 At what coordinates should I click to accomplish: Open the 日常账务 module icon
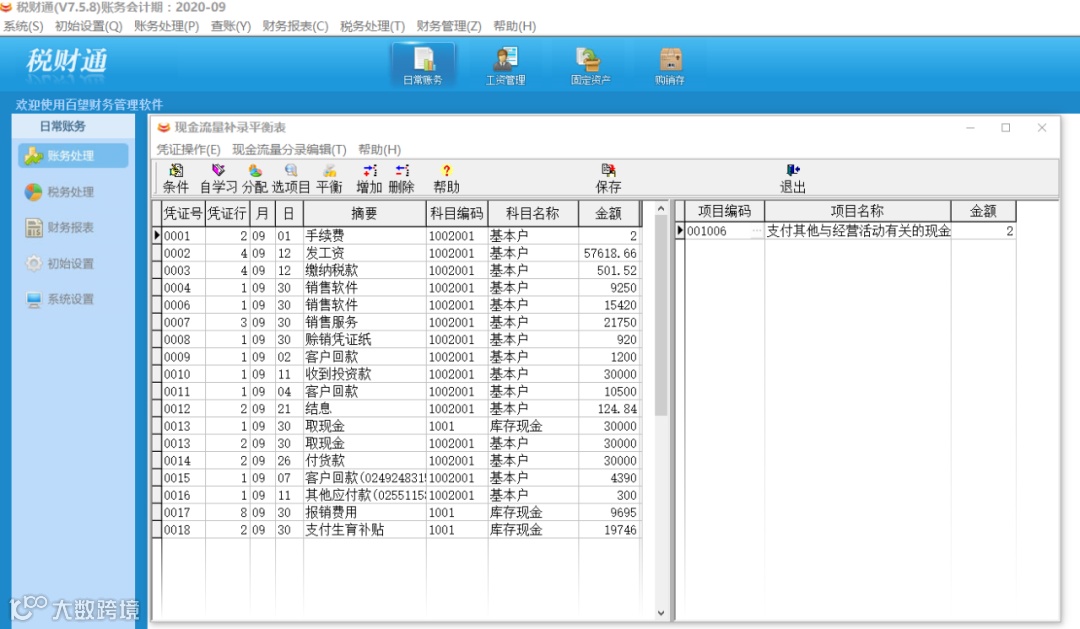[x=423, y=65]
